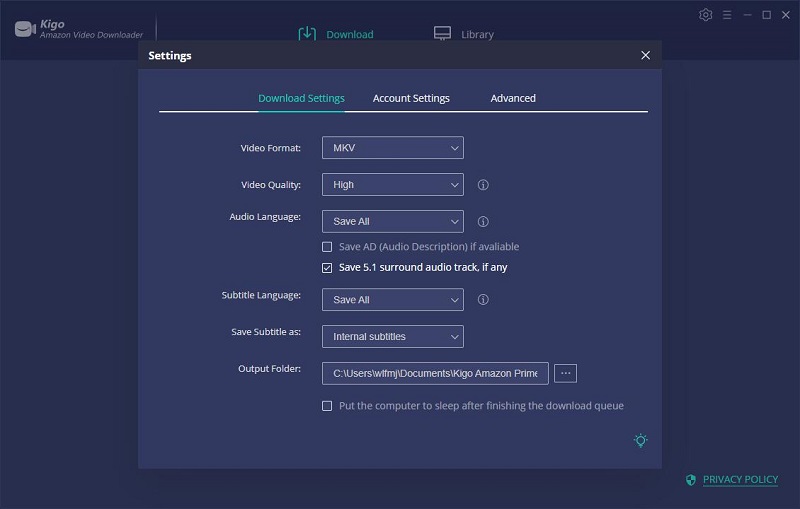Open the Video Format MKV dropdown
The image size is (800, 509).
393,148
